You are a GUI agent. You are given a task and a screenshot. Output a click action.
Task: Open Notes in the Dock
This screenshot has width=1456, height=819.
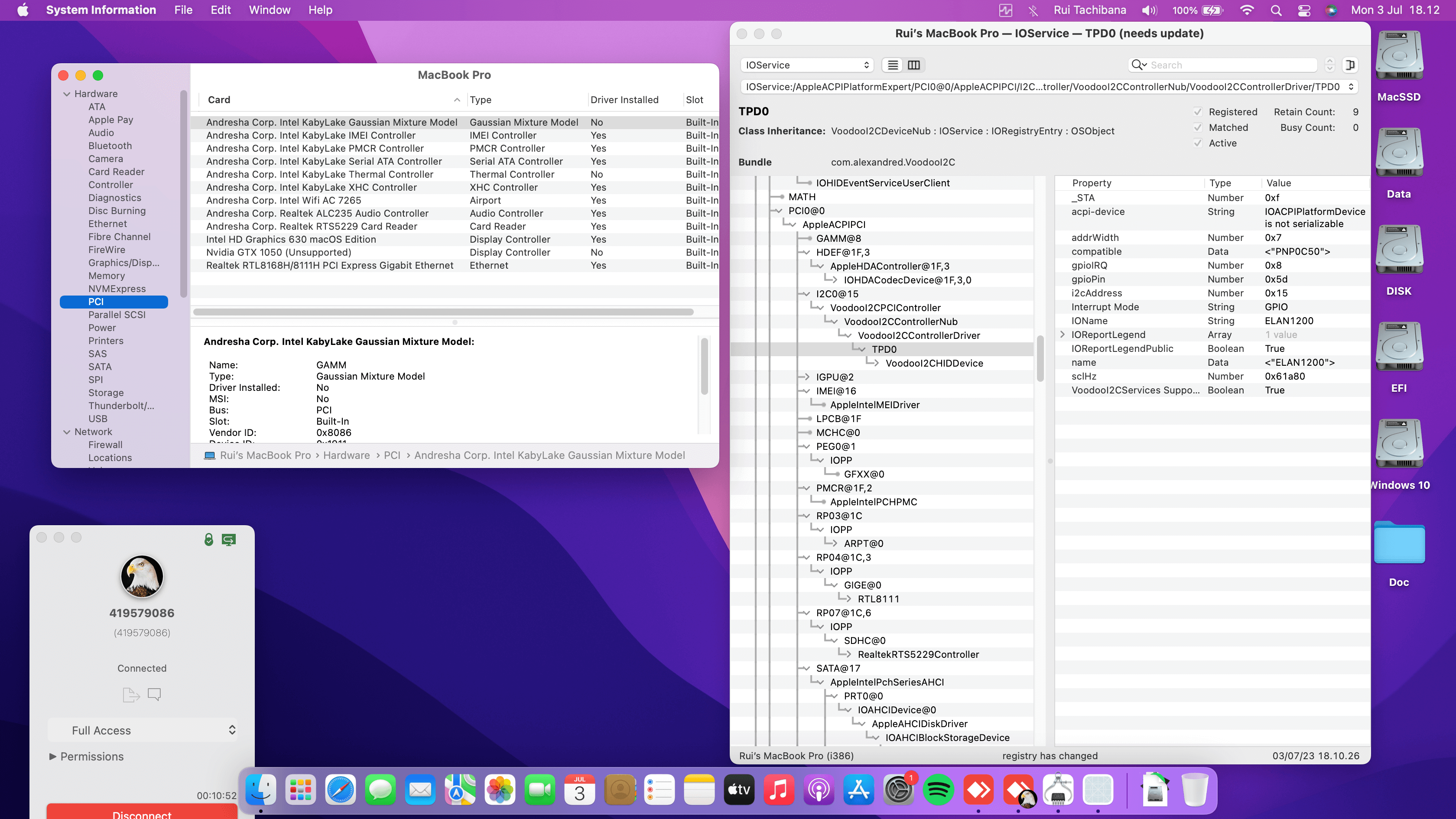pos(700,790)
